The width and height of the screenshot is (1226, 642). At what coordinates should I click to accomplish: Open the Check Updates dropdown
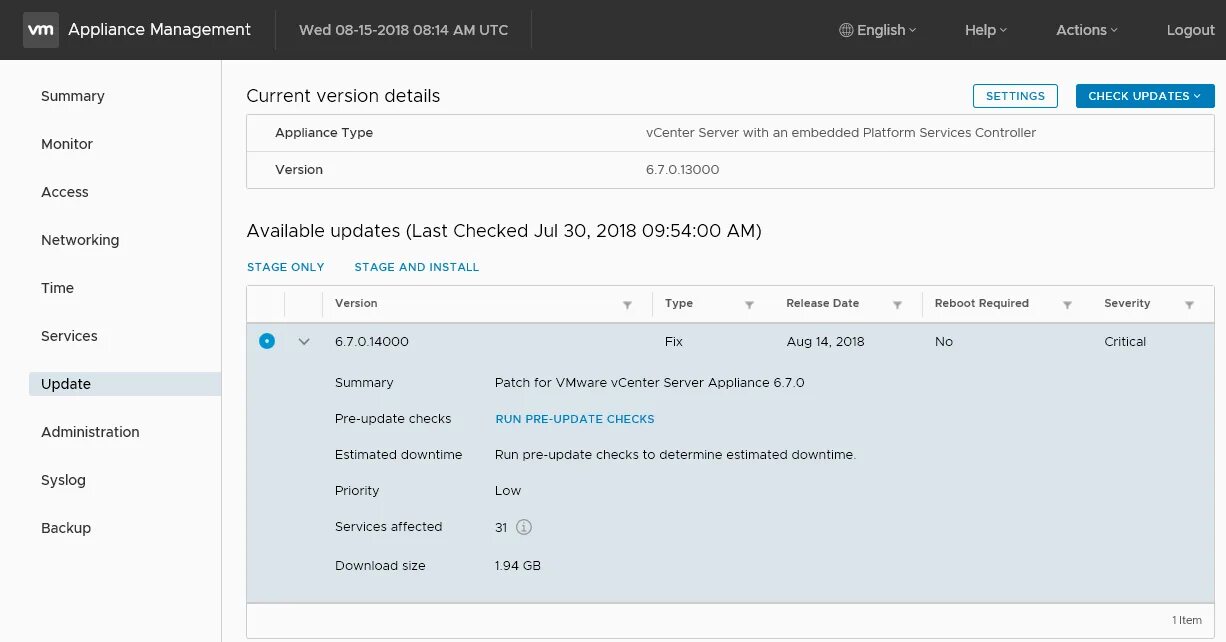(x=1145, y=96)
